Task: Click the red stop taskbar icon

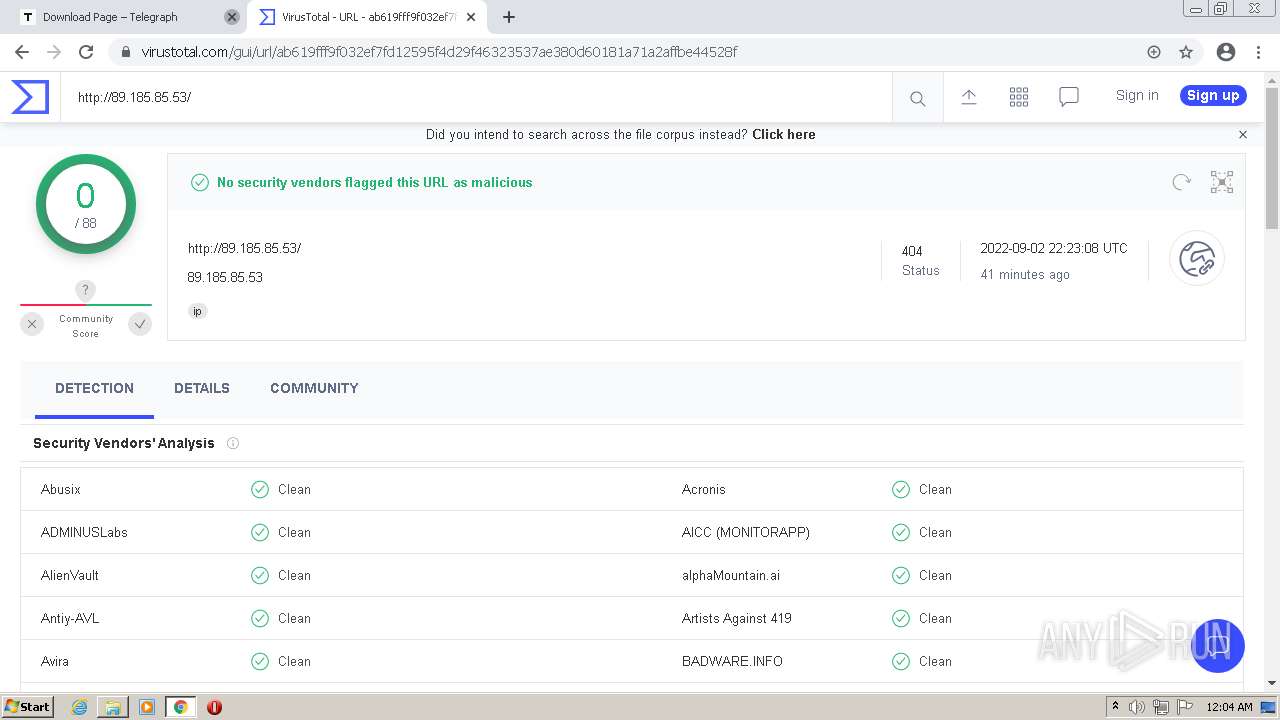Action: pos(214,707)
